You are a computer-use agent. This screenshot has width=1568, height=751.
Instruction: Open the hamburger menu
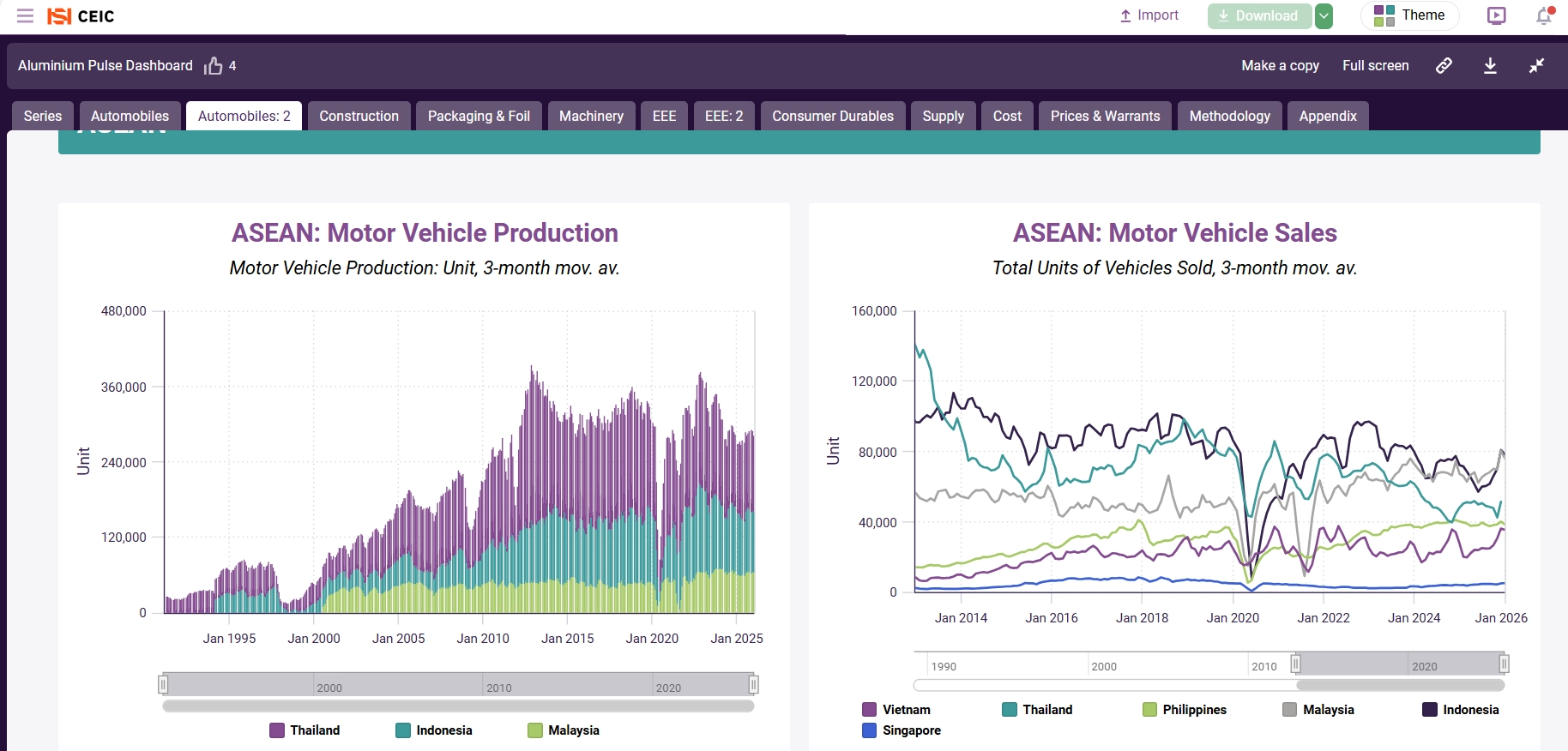25,16
